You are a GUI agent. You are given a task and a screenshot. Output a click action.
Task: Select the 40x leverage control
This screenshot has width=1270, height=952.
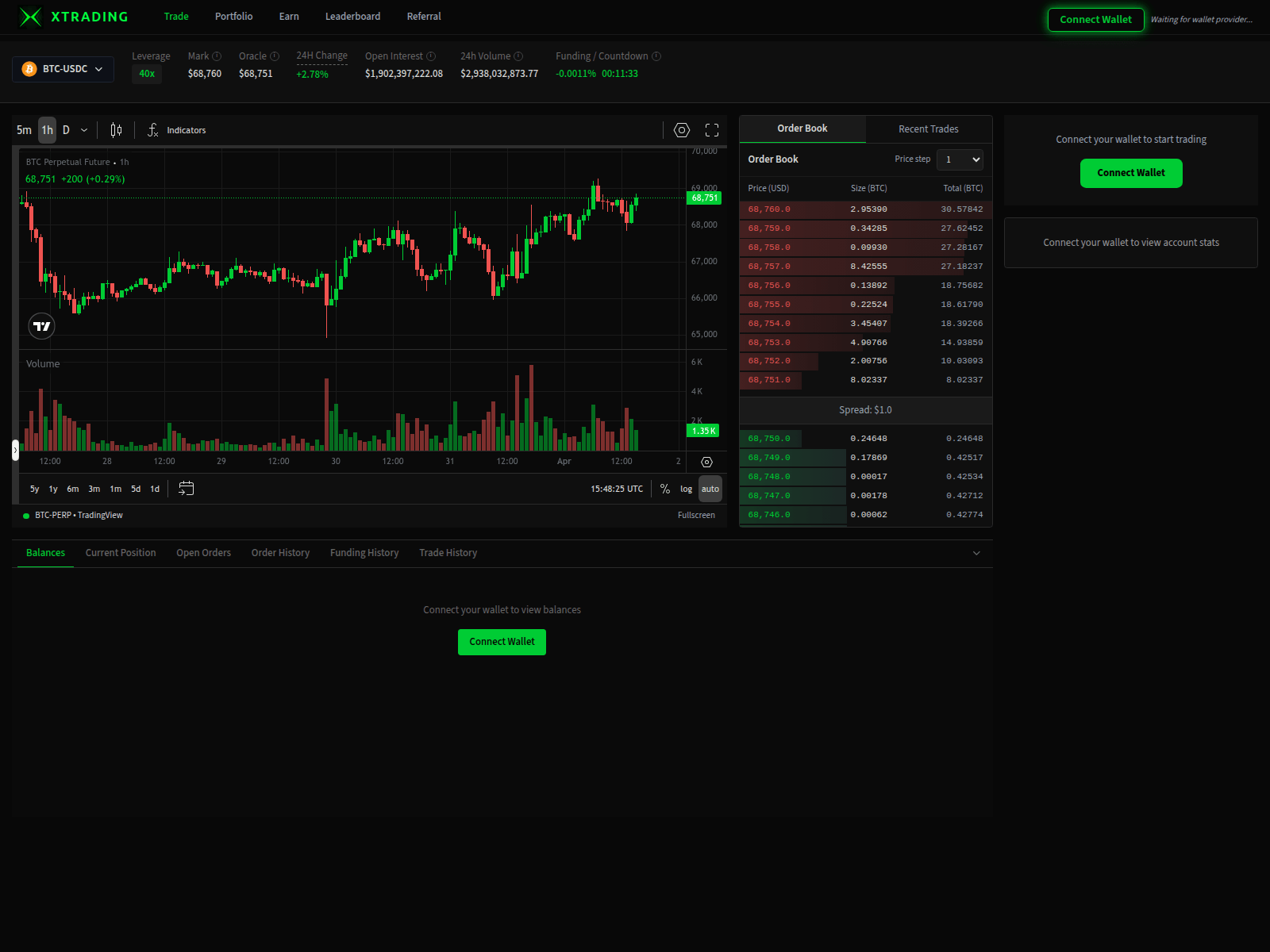[147, 74]
